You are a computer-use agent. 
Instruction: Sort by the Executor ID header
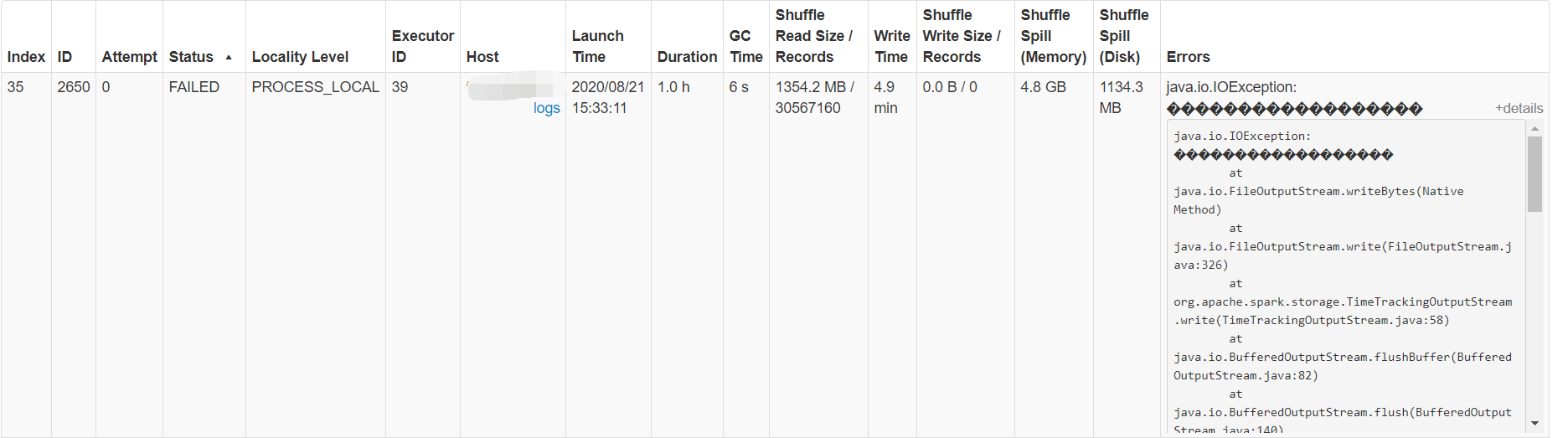pos(422,46)
